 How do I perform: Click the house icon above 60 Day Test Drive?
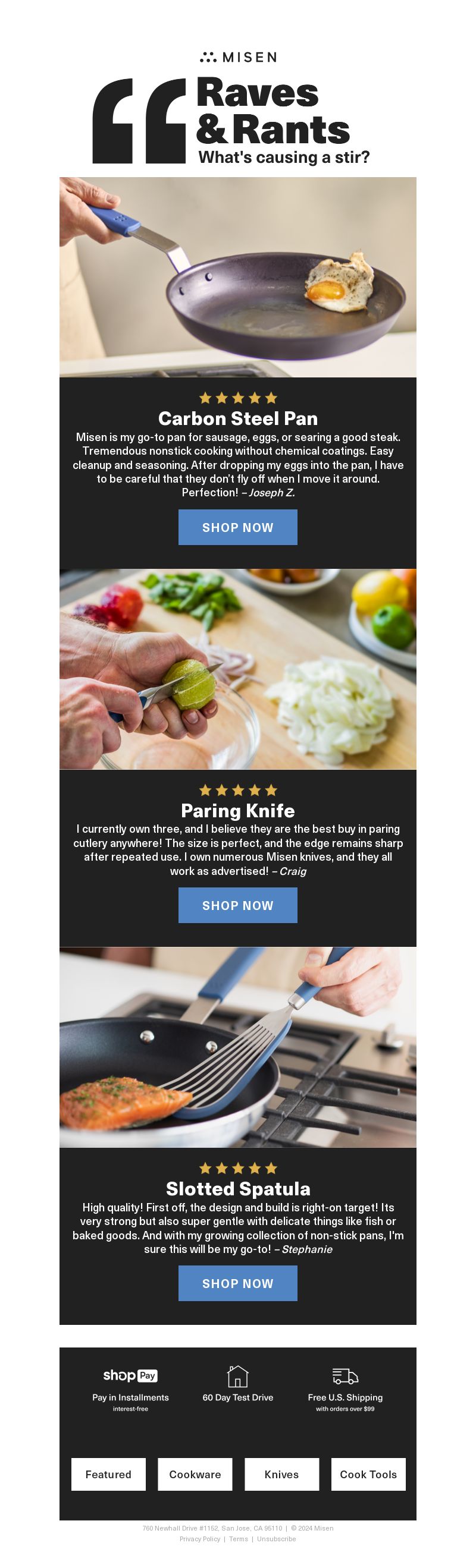pos(237,1375)
